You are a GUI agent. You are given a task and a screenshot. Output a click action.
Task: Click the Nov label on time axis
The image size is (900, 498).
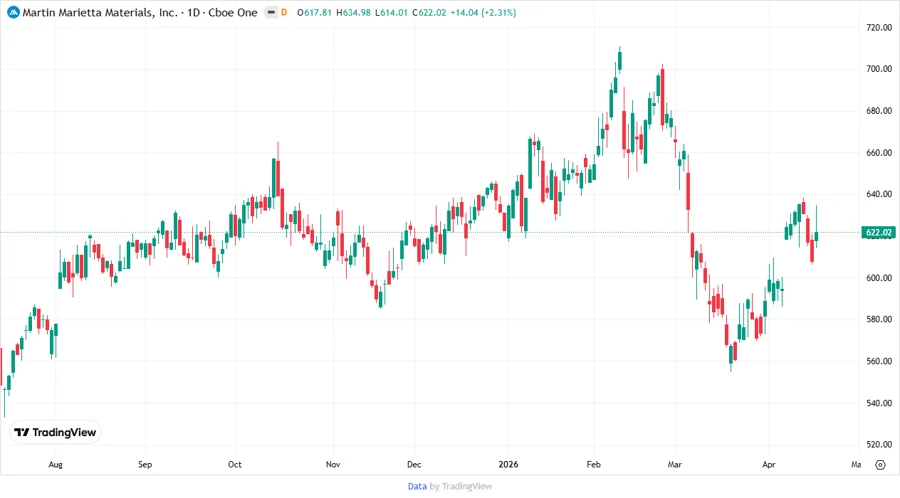(333, 464)
